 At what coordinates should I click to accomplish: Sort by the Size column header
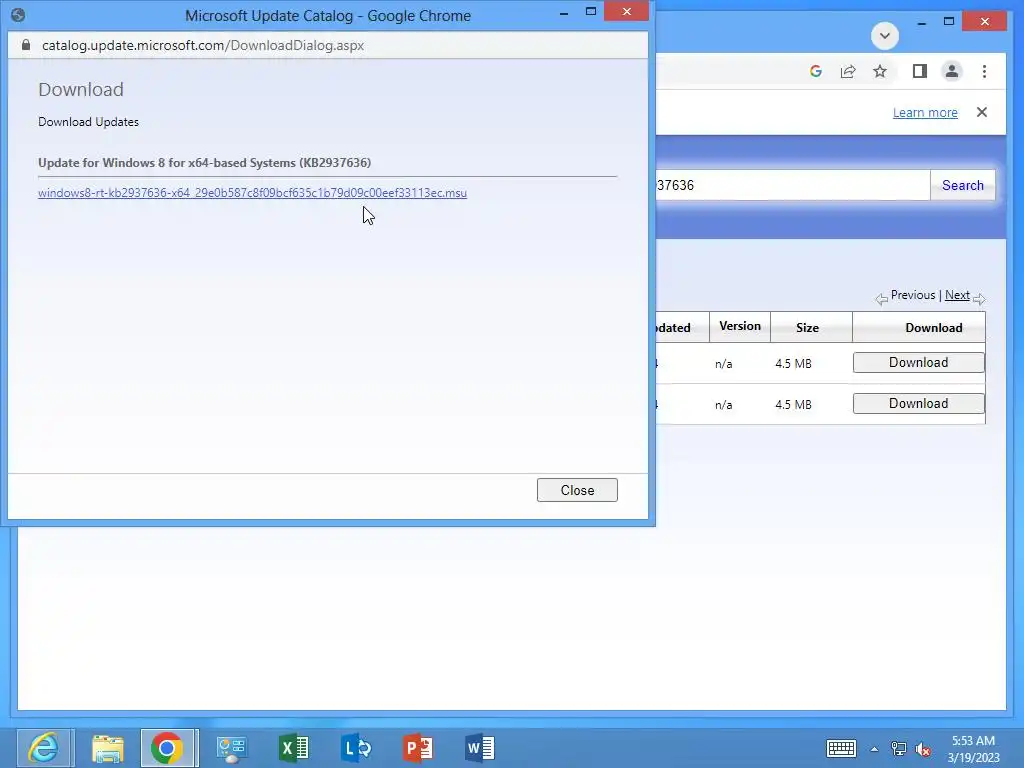pos(807,327)
